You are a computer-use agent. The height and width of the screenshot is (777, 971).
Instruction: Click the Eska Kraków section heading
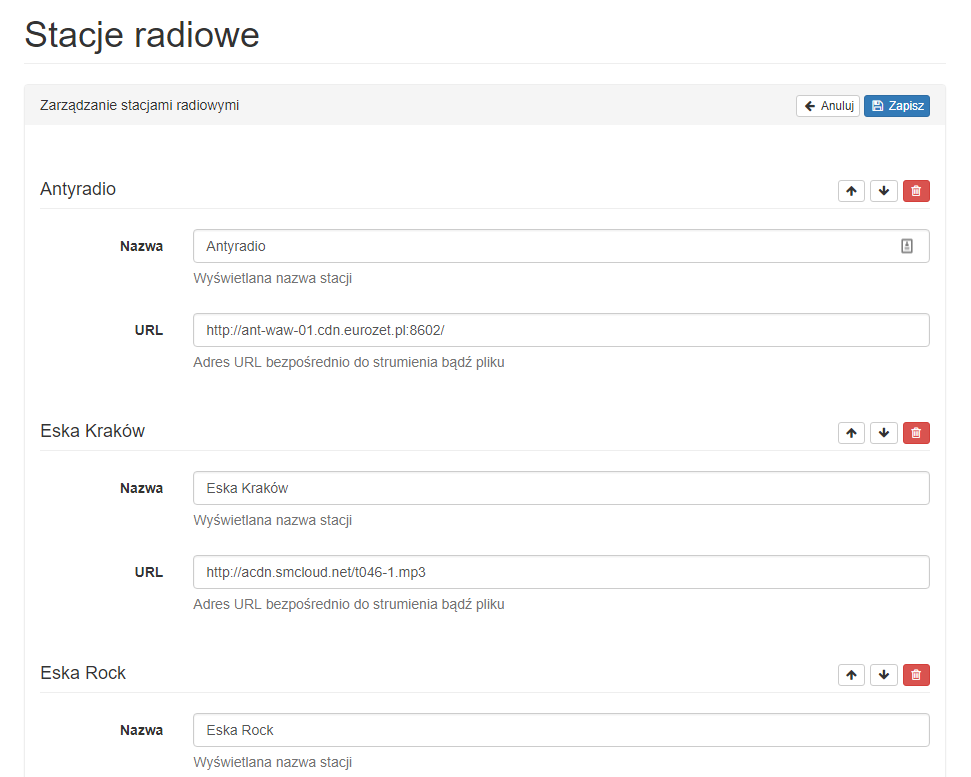tap(93, 431)
